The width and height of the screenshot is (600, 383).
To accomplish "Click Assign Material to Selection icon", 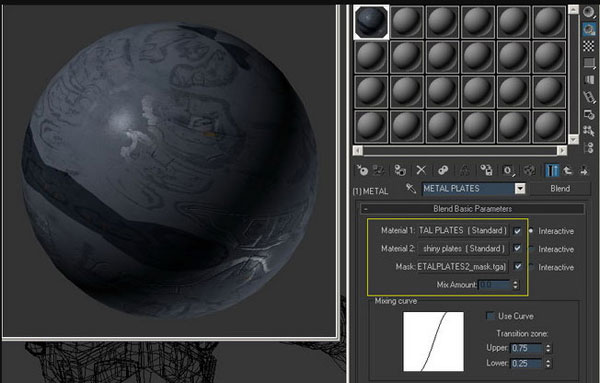I will (x=400, y=170).
